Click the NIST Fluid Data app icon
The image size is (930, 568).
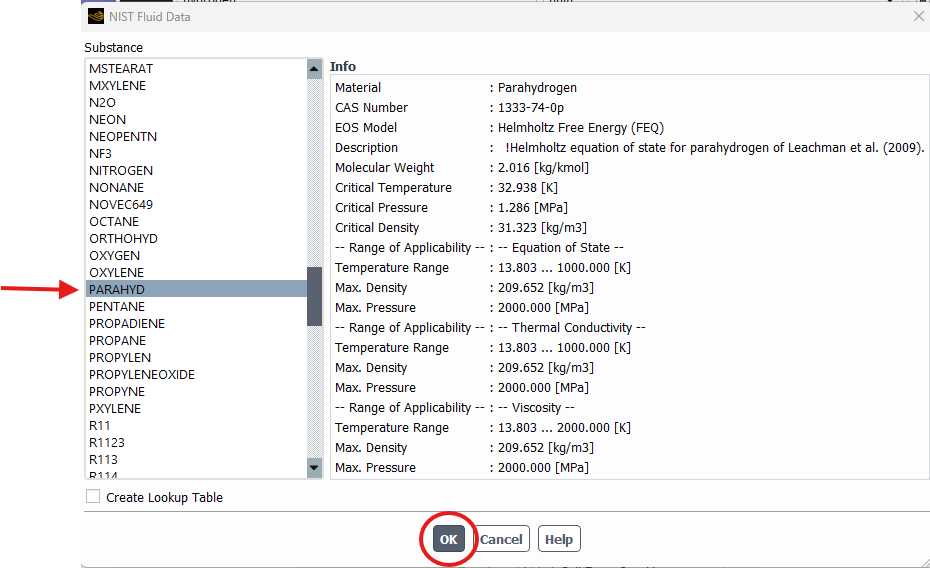(95, 17)
